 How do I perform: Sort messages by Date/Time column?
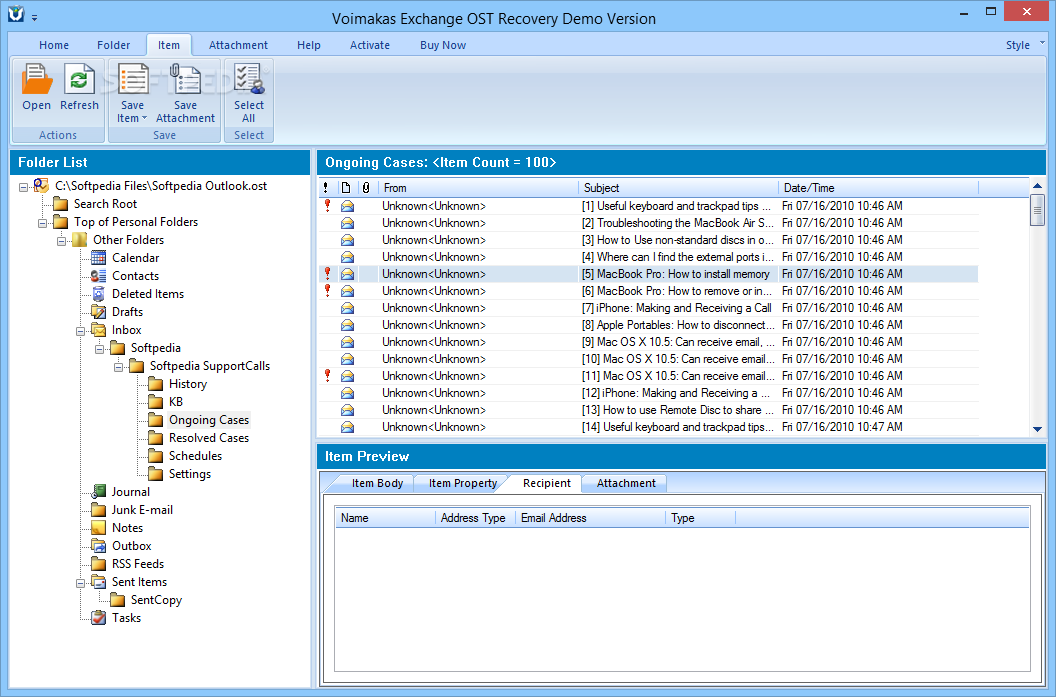tap(878, 188)
